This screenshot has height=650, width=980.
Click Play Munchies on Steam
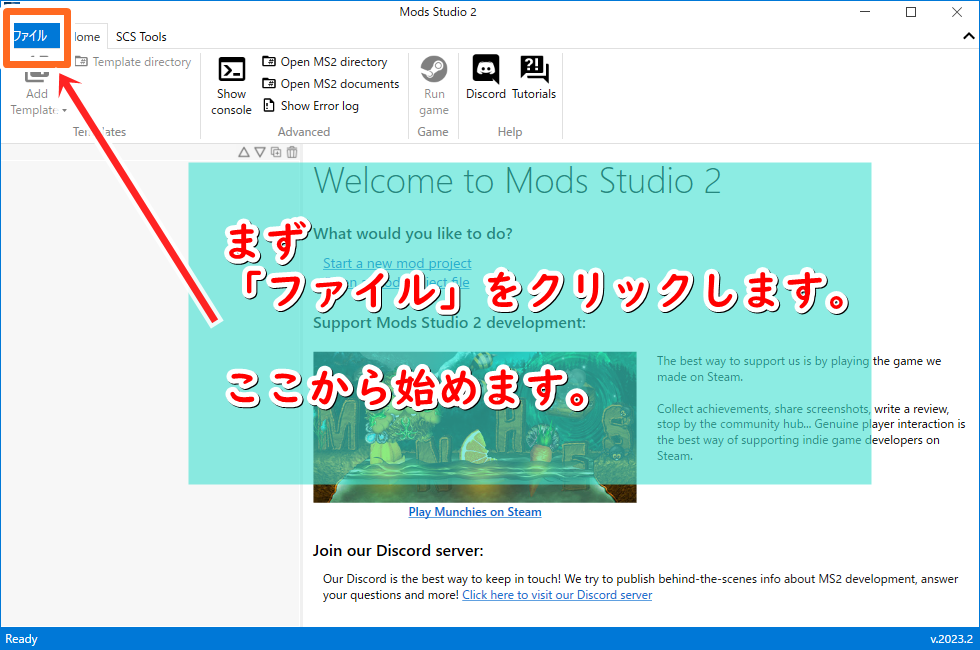474,511
